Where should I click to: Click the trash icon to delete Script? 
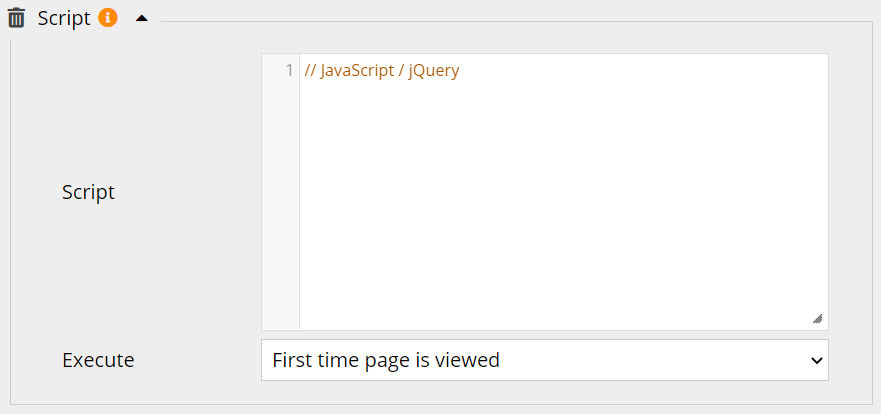click(16, 18)
